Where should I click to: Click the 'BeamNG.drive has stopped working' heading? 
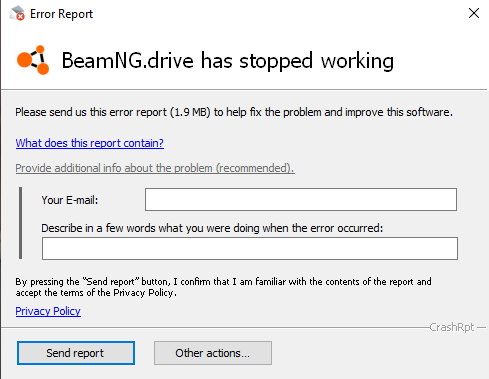pos(228,61)
